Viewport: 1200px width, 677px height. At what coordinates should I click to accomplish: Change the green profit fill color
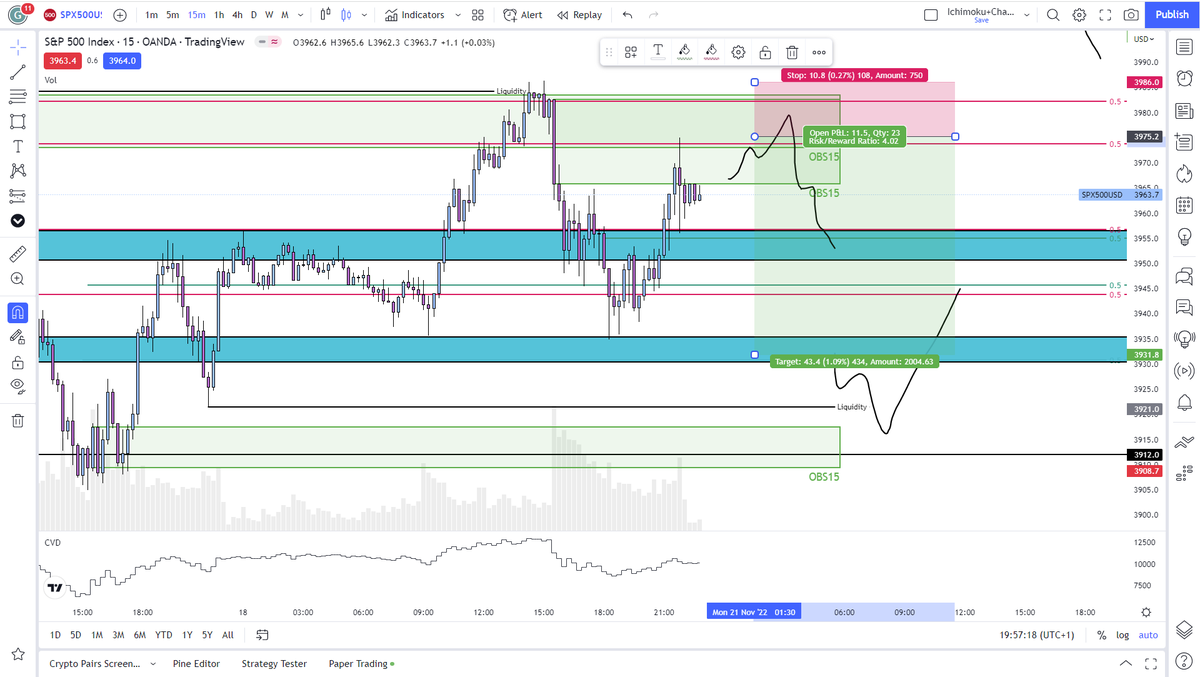(685, 52)
